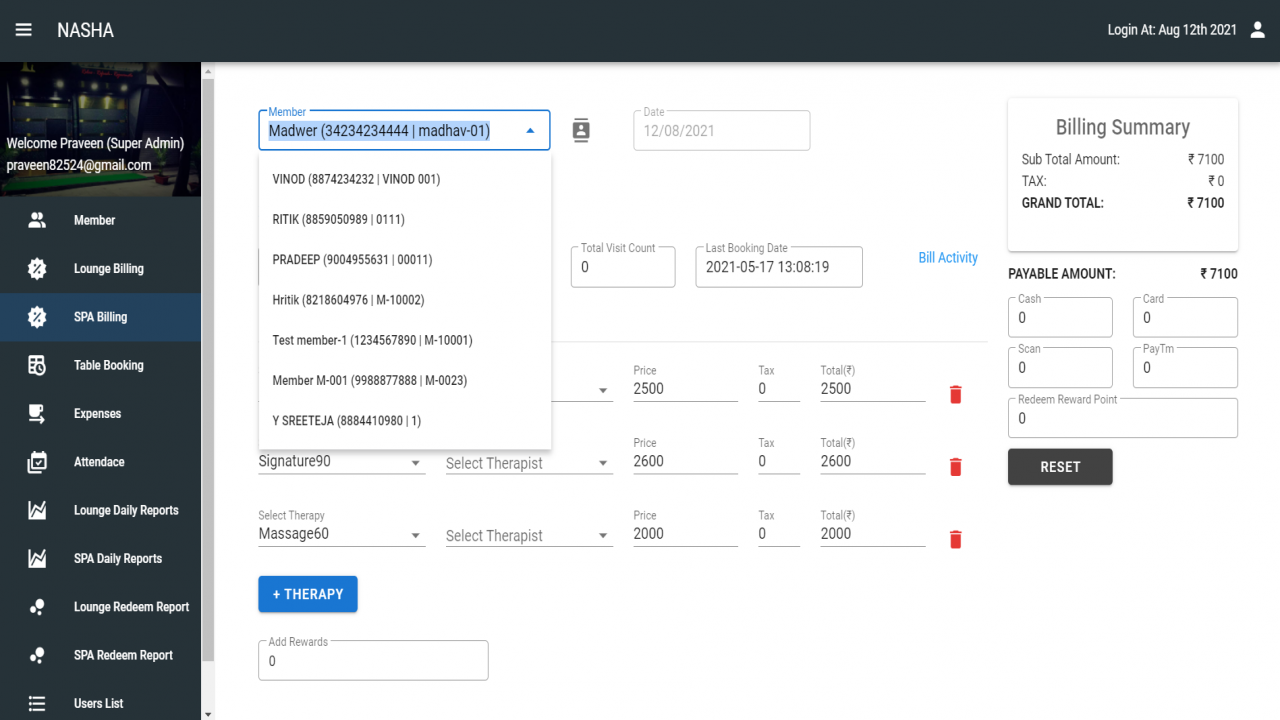The height and width of the screenshot is (720, 1280).
Task: Collapse the Member dropdown arrow
Action: (x=530, y=131)
